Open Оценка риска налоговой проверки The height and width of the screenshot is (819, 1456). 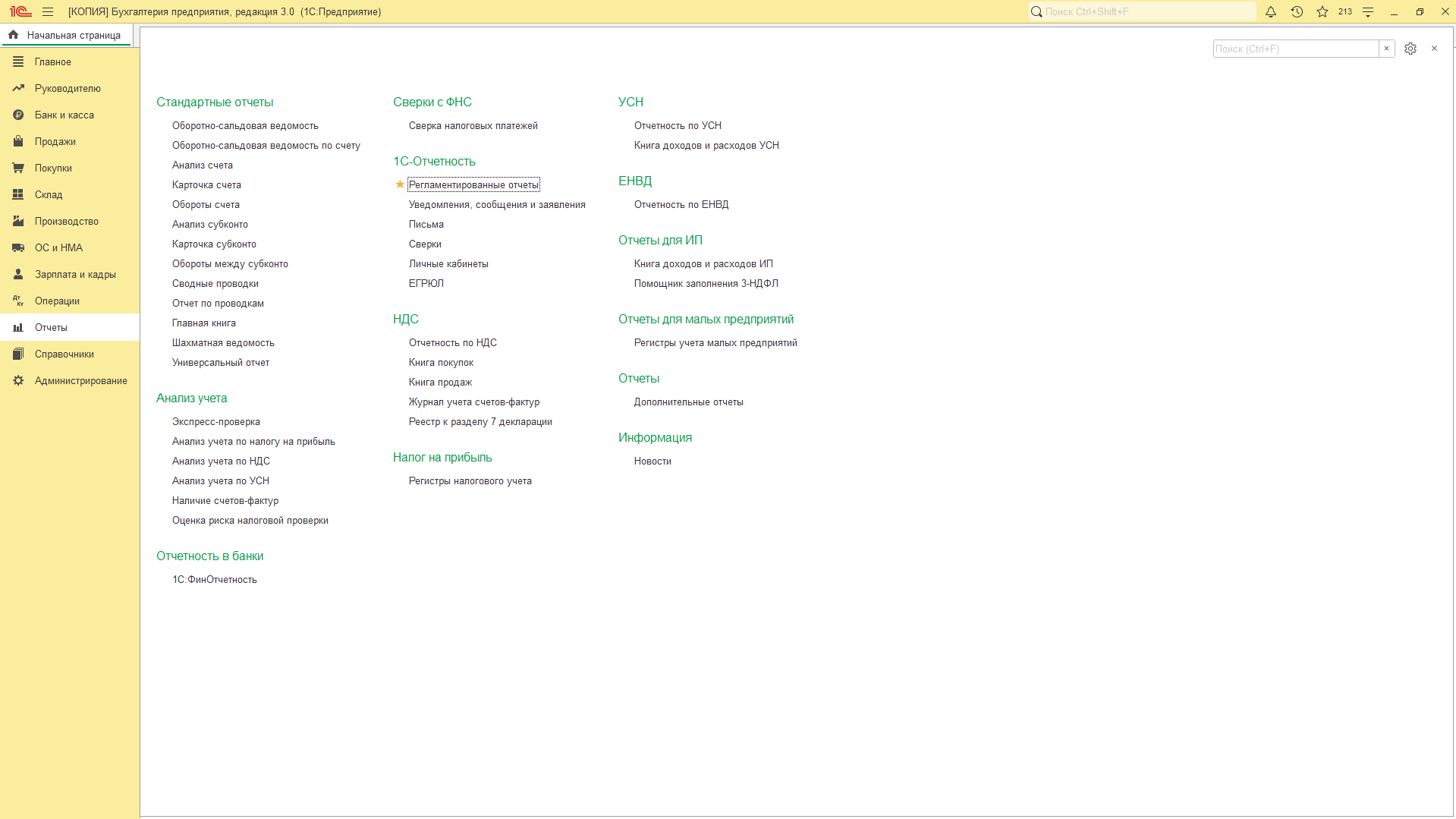pyautogui.click(x=250, y=520)
